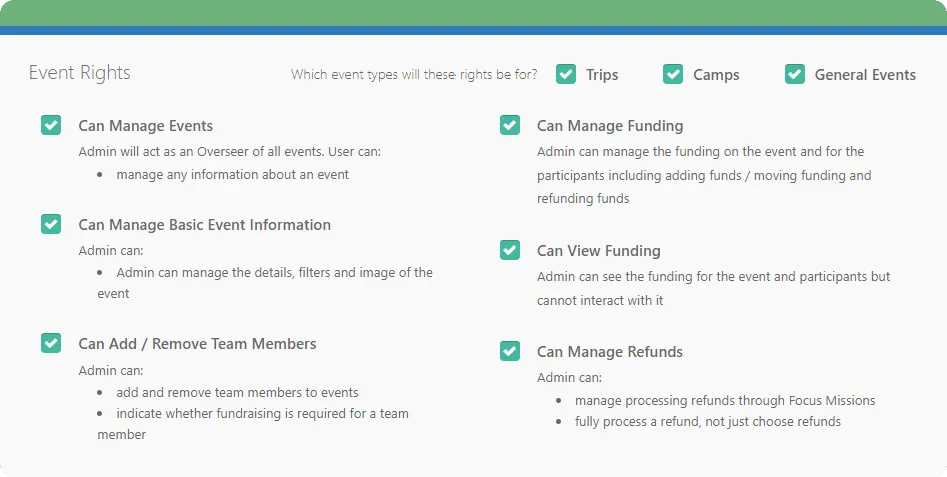Click the Can Manage Funding title
Screen dimensions: 947x477
point(610,126)
